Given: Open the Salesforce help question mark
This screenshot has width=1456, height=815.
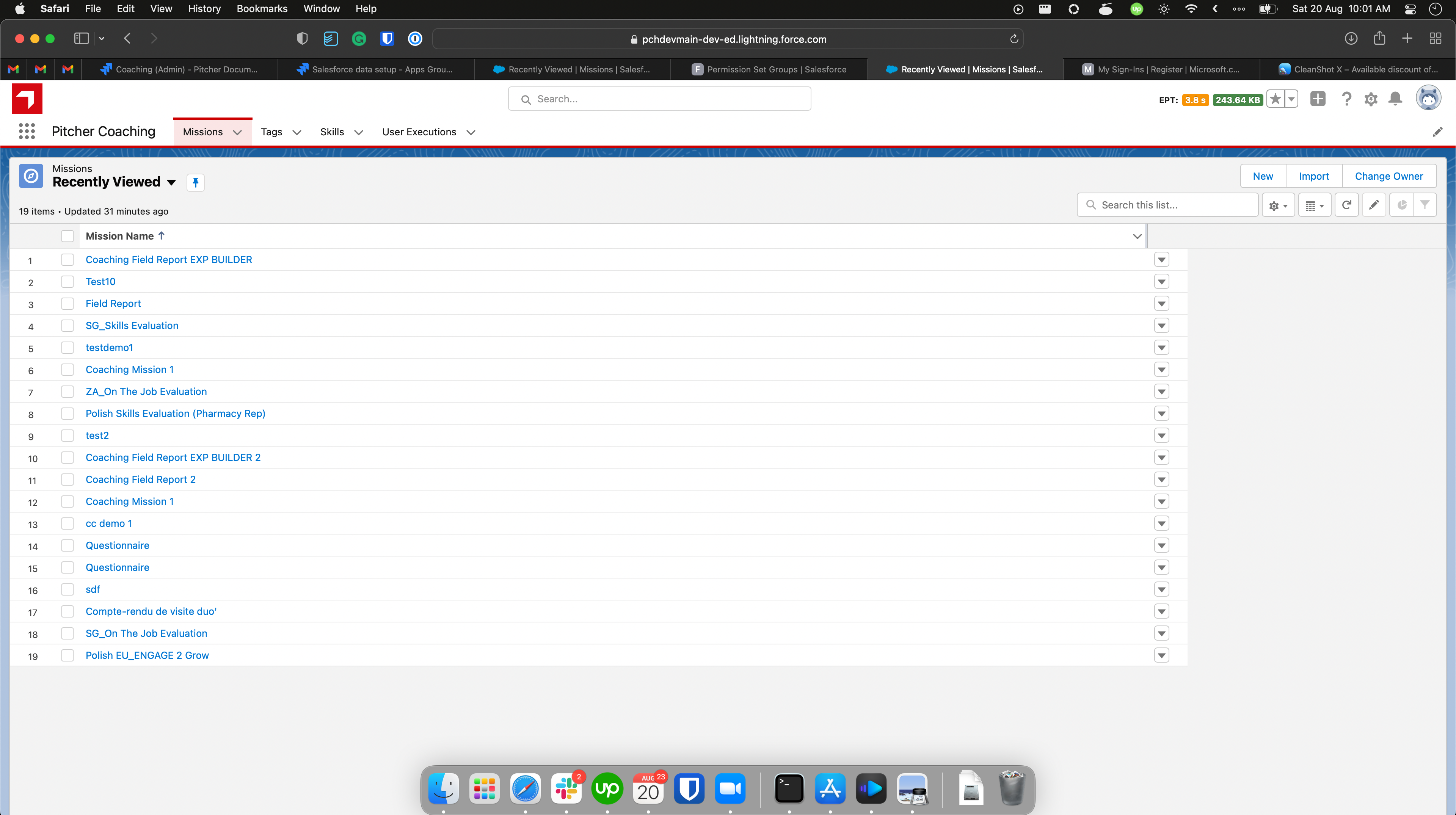Looking at the screenshot, I should point(1346,99).
